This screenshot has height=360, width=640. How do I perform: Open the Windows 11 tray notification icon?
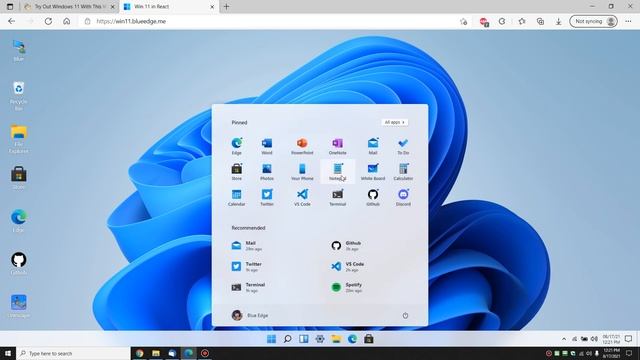[x=628, y=339]
